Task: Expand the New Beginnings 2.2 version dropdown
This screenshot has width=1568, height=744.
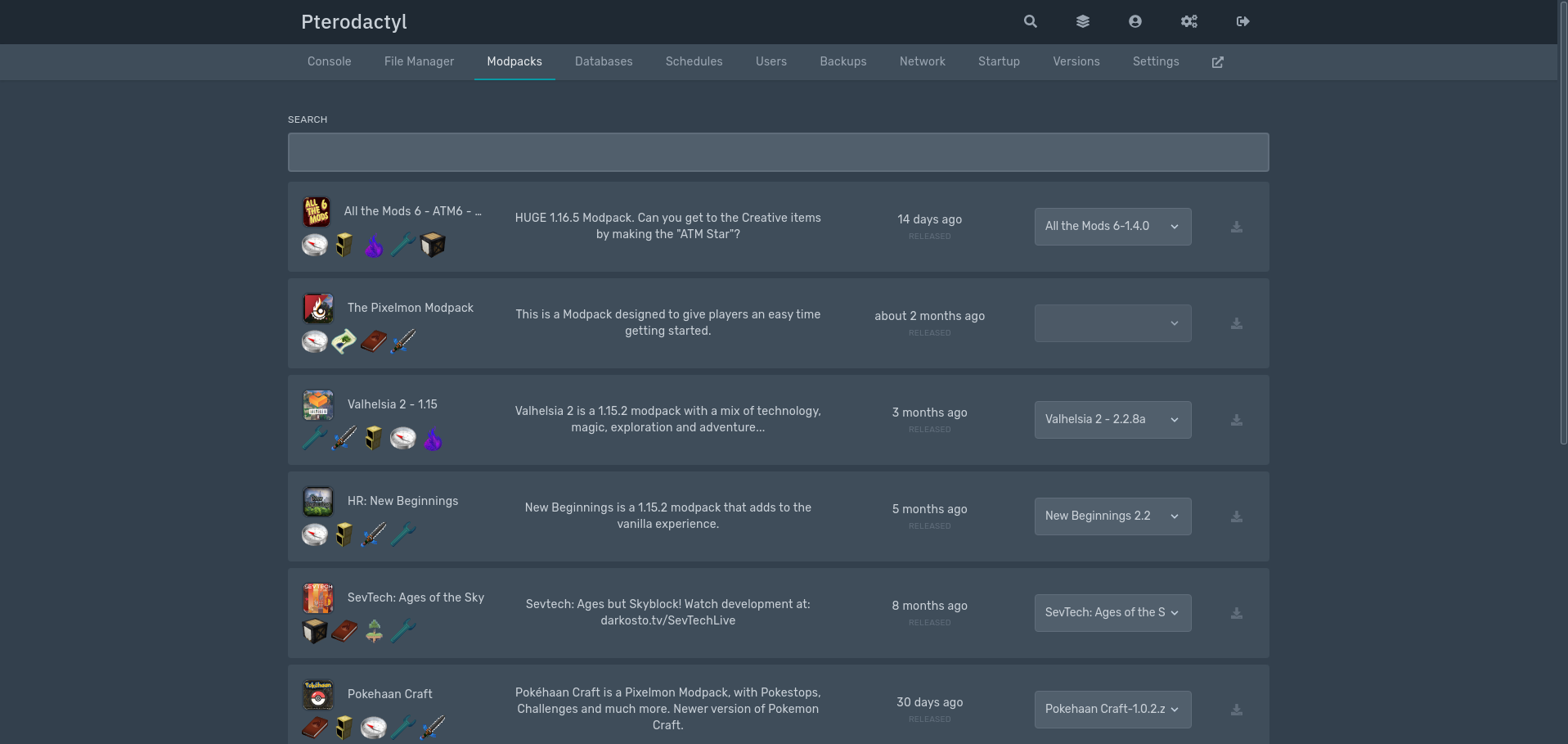Action: [x=1112, y=516]
